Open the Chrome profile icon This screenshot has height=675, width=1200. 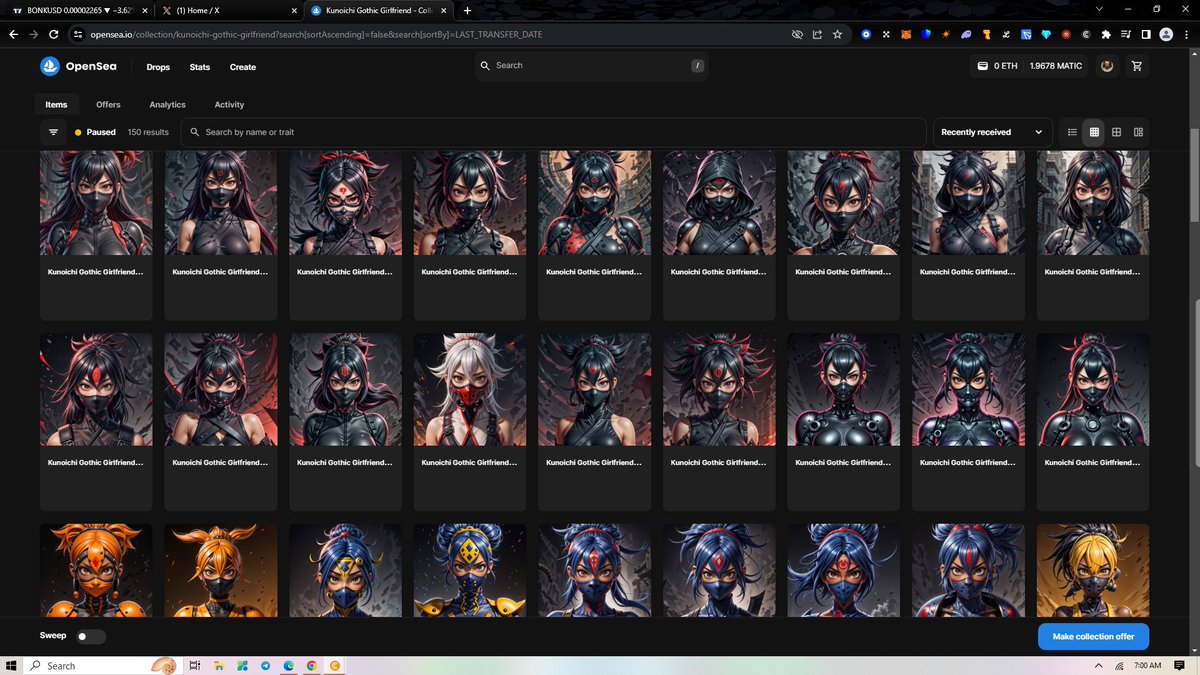point(1165,34)
